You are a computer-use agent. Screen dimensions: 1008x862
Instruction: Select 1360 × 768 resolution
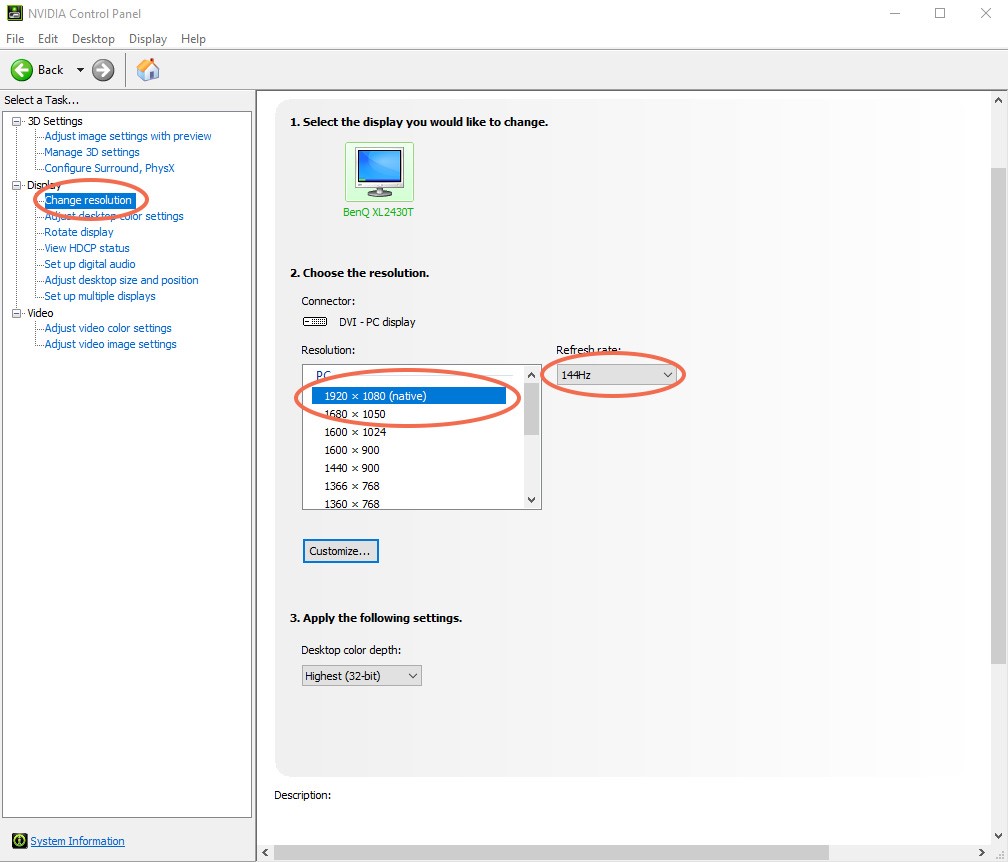[x=352, y=503]
